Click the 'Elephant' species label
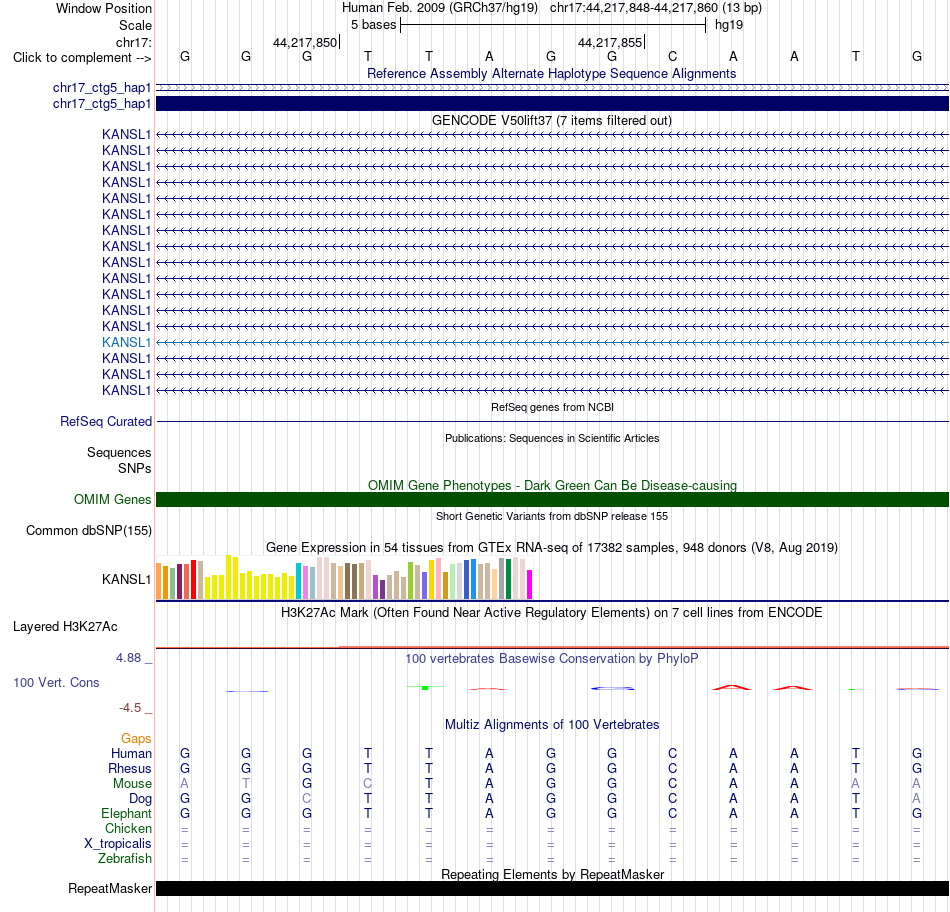The height and width of the screenshot is (912, 950). pyautogui.click(x=126, y=813)
